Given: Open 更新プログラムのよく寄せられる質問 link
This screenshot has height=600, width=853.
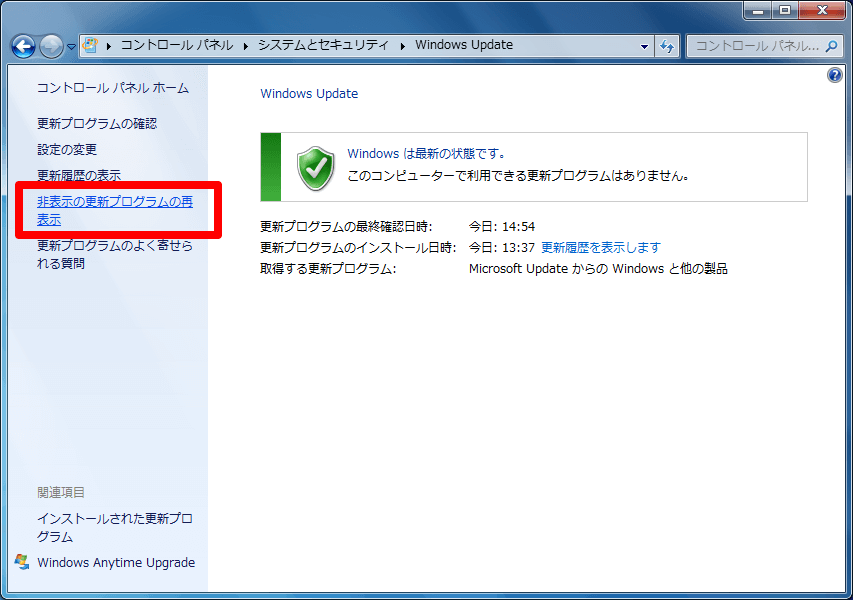Looking at the screenshot, I should point(115,254).
